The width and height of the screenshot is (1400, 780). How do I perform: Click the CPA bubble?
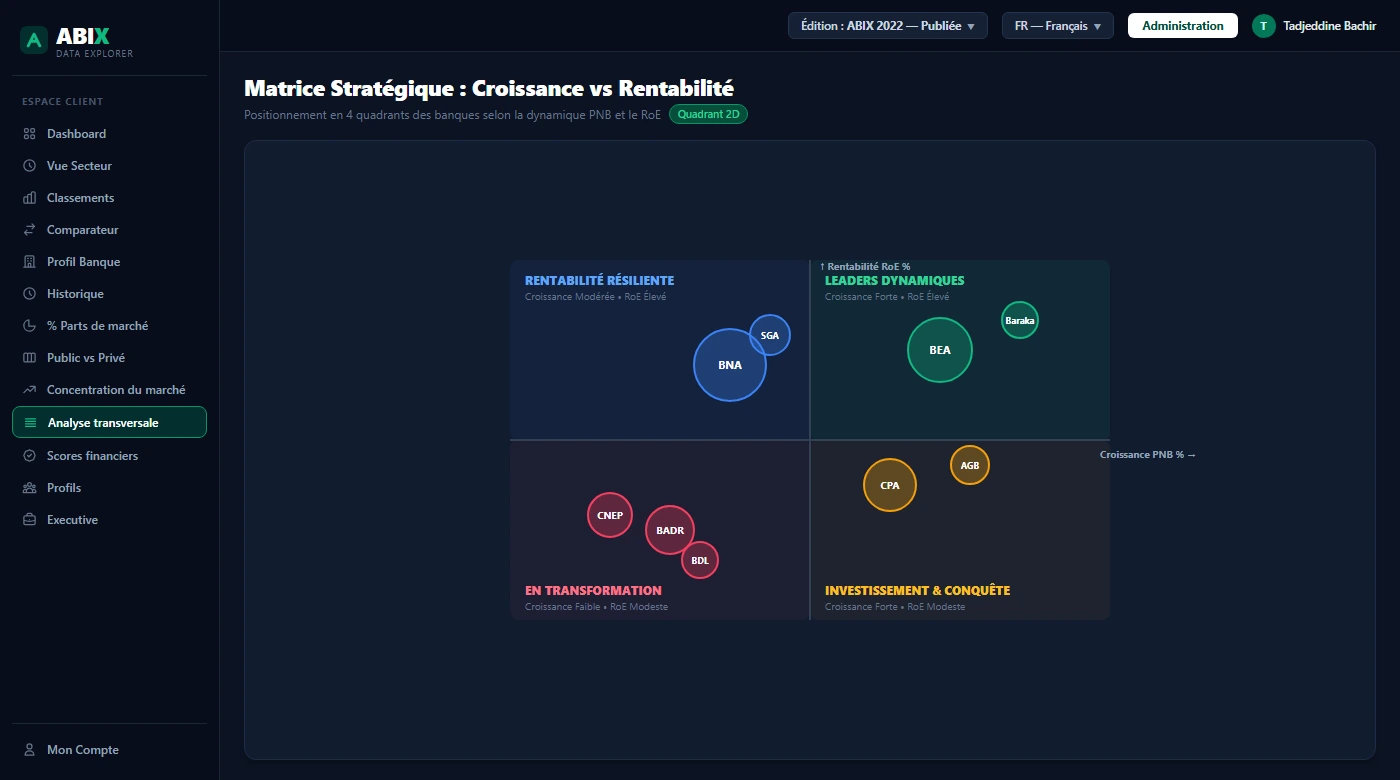pos(890,485)
